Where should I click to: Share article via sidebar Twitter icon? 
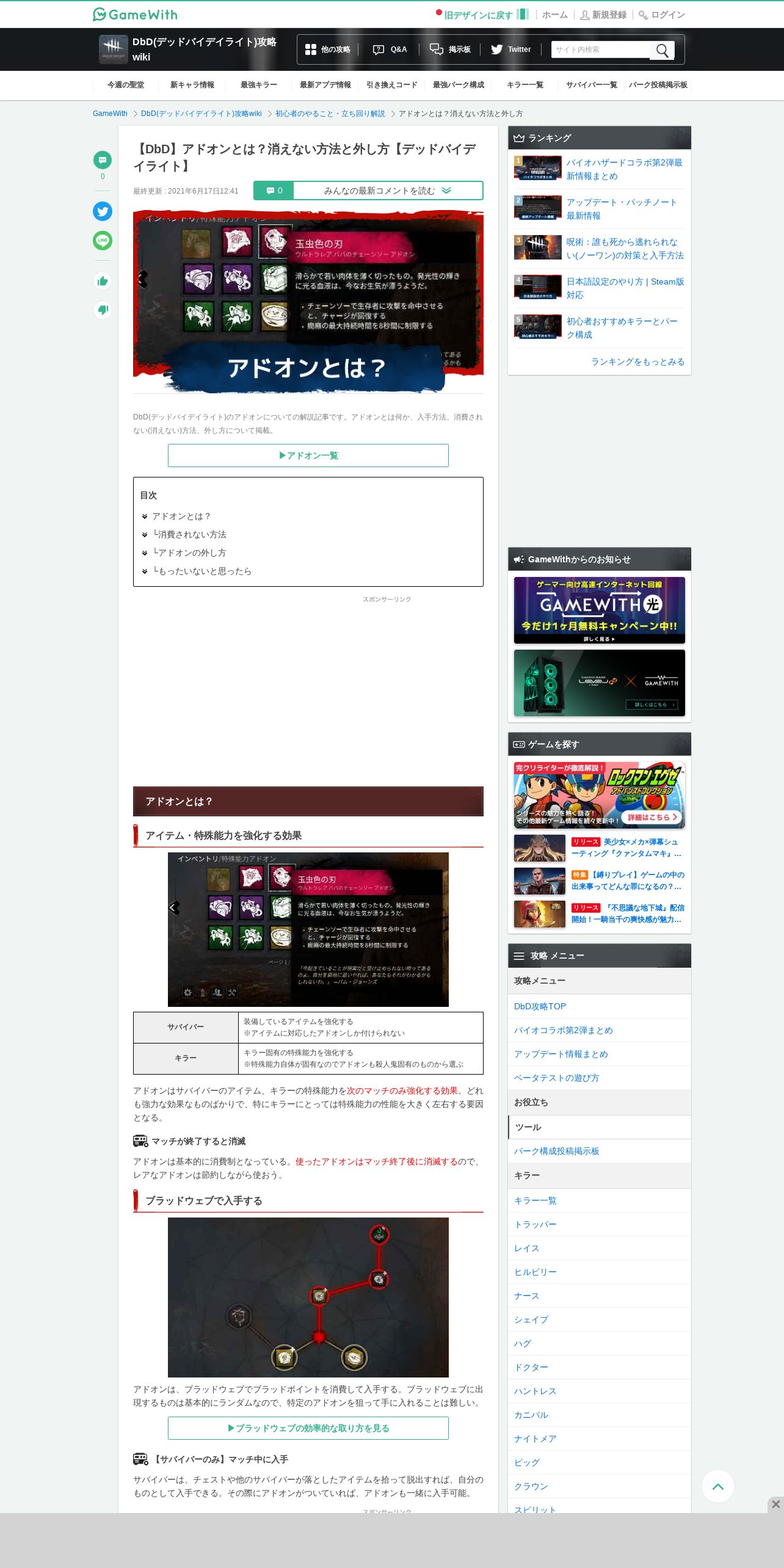pos(103,211)
